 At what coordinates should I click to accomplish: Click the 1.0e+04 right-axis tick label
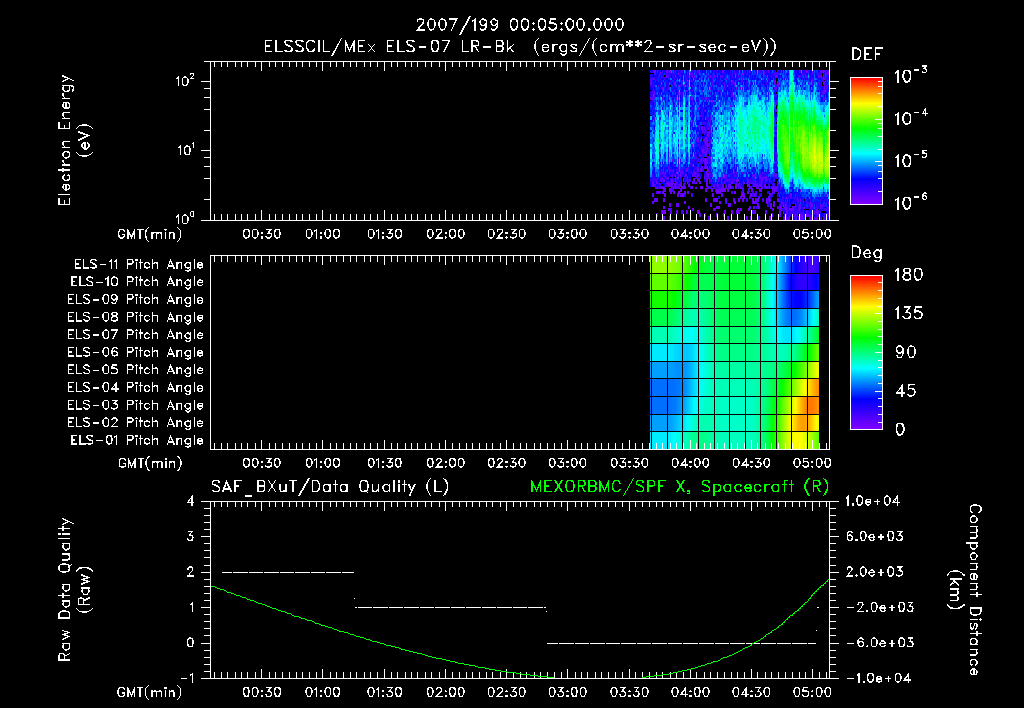(x=872, y=502)
